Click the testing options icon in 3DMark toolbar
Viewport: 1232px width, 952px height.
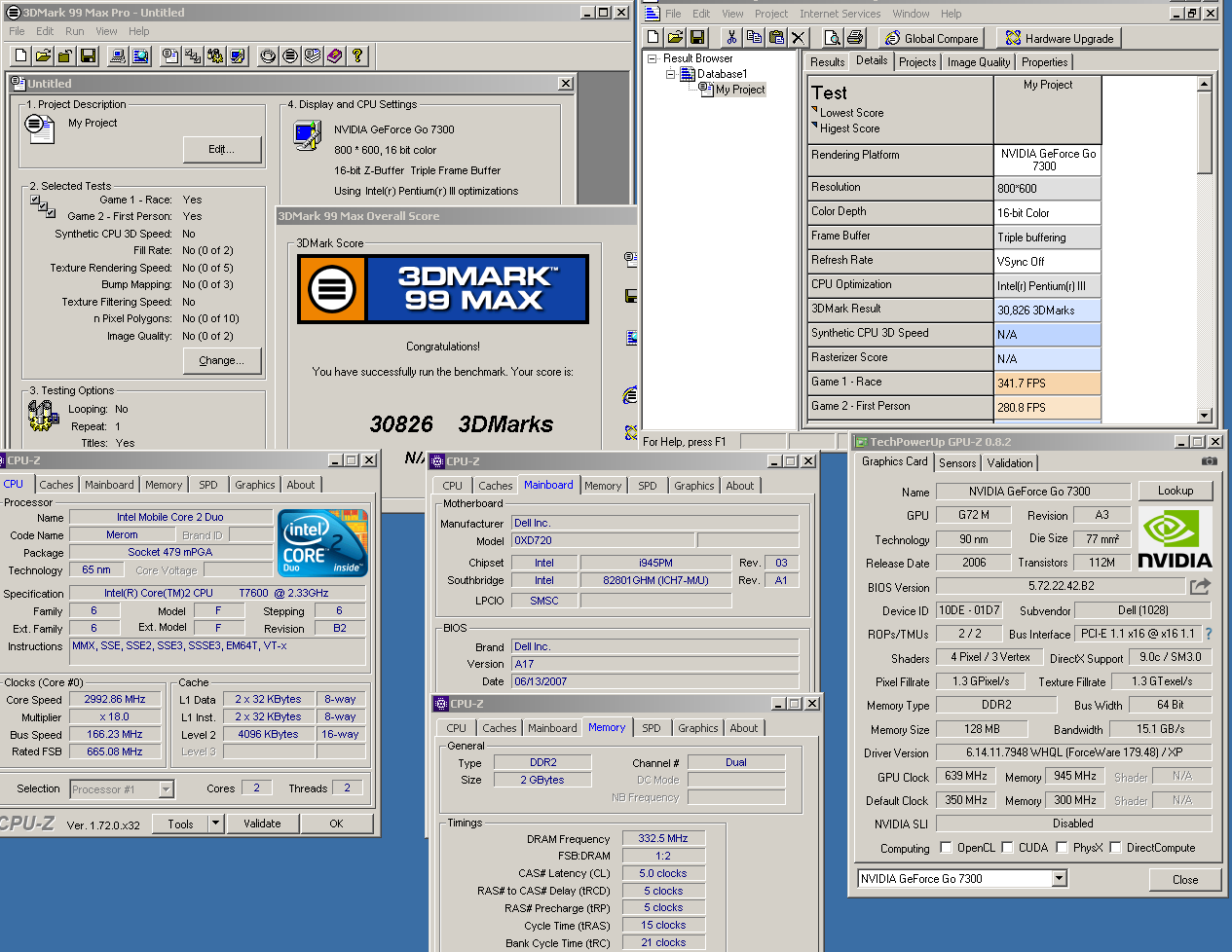pos(215,55)
